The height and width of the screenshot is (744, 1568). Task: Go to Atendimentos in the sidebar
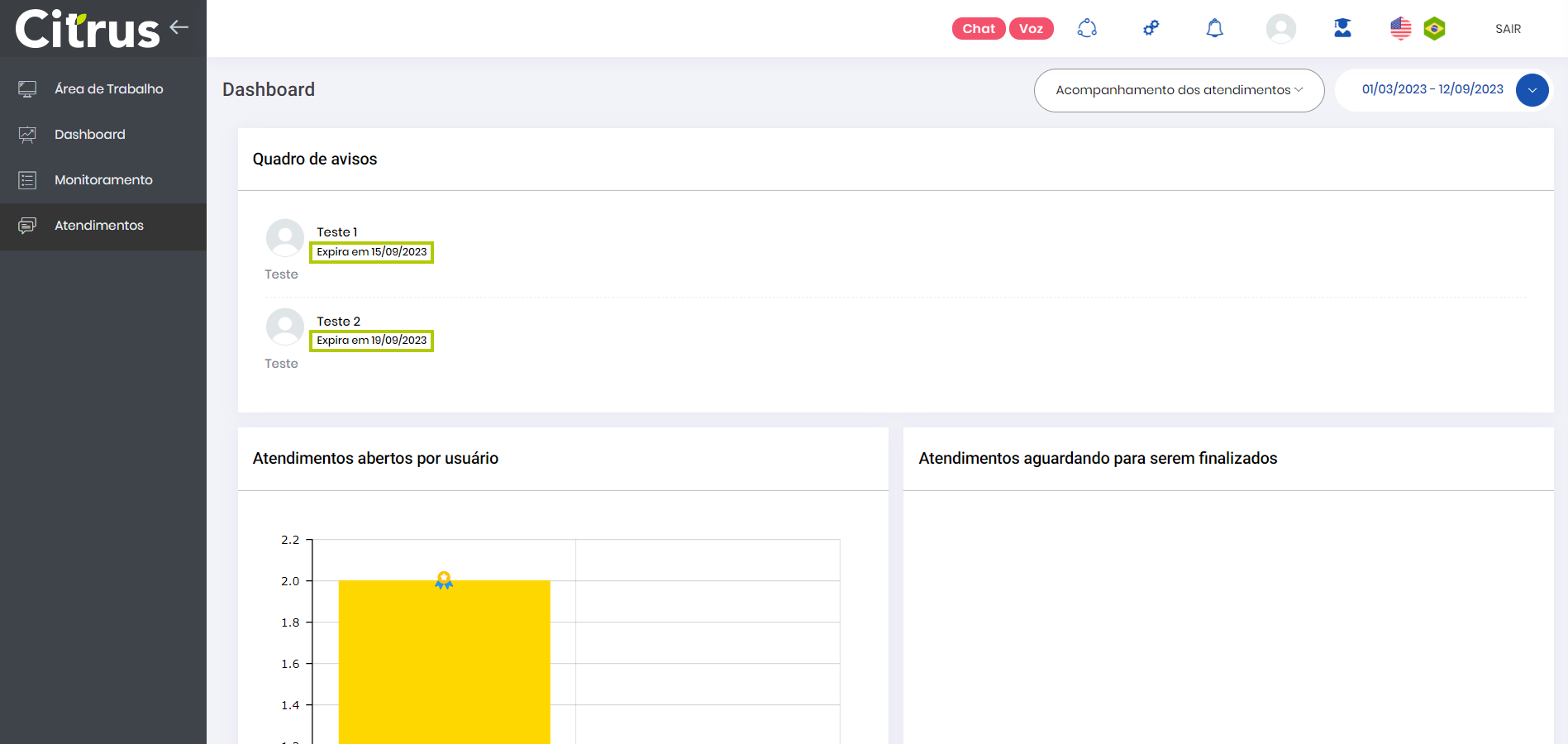point(99,226)
